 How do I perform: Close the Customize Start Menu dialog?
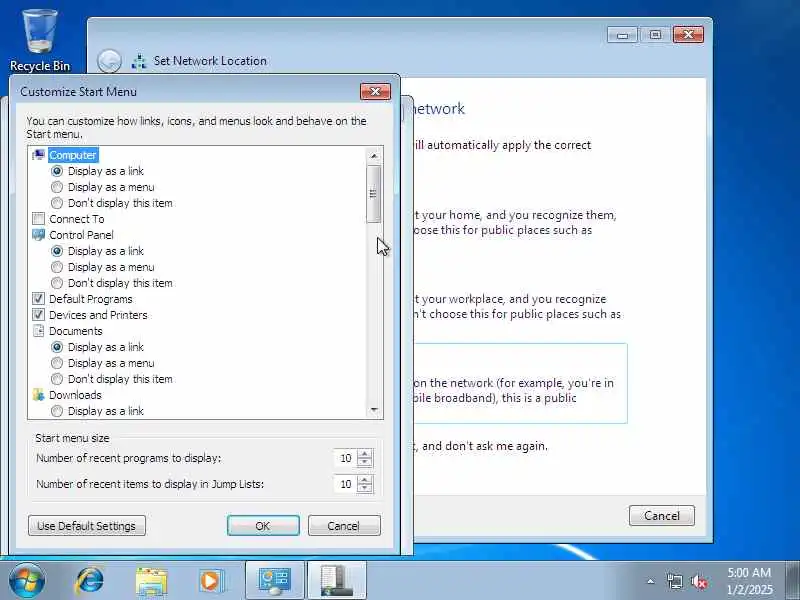click(x=376, y=91)
